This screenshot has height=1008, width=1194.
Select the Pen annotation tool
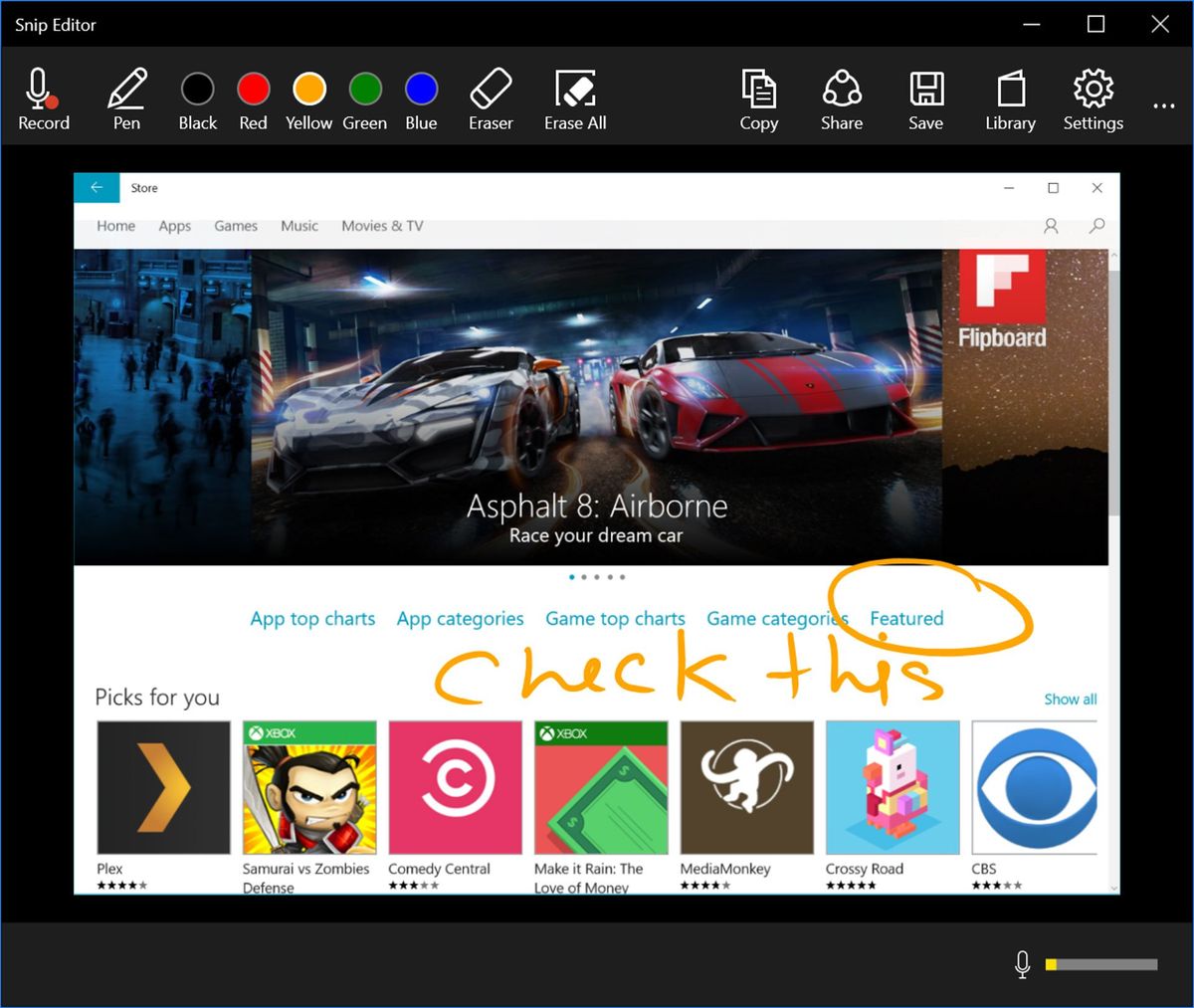tap(126, 97)
